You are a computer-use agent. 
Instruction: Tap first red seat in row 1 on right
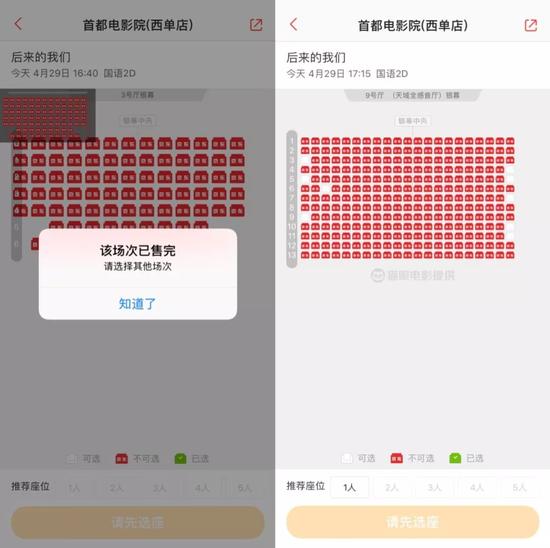tap(305, 141)
